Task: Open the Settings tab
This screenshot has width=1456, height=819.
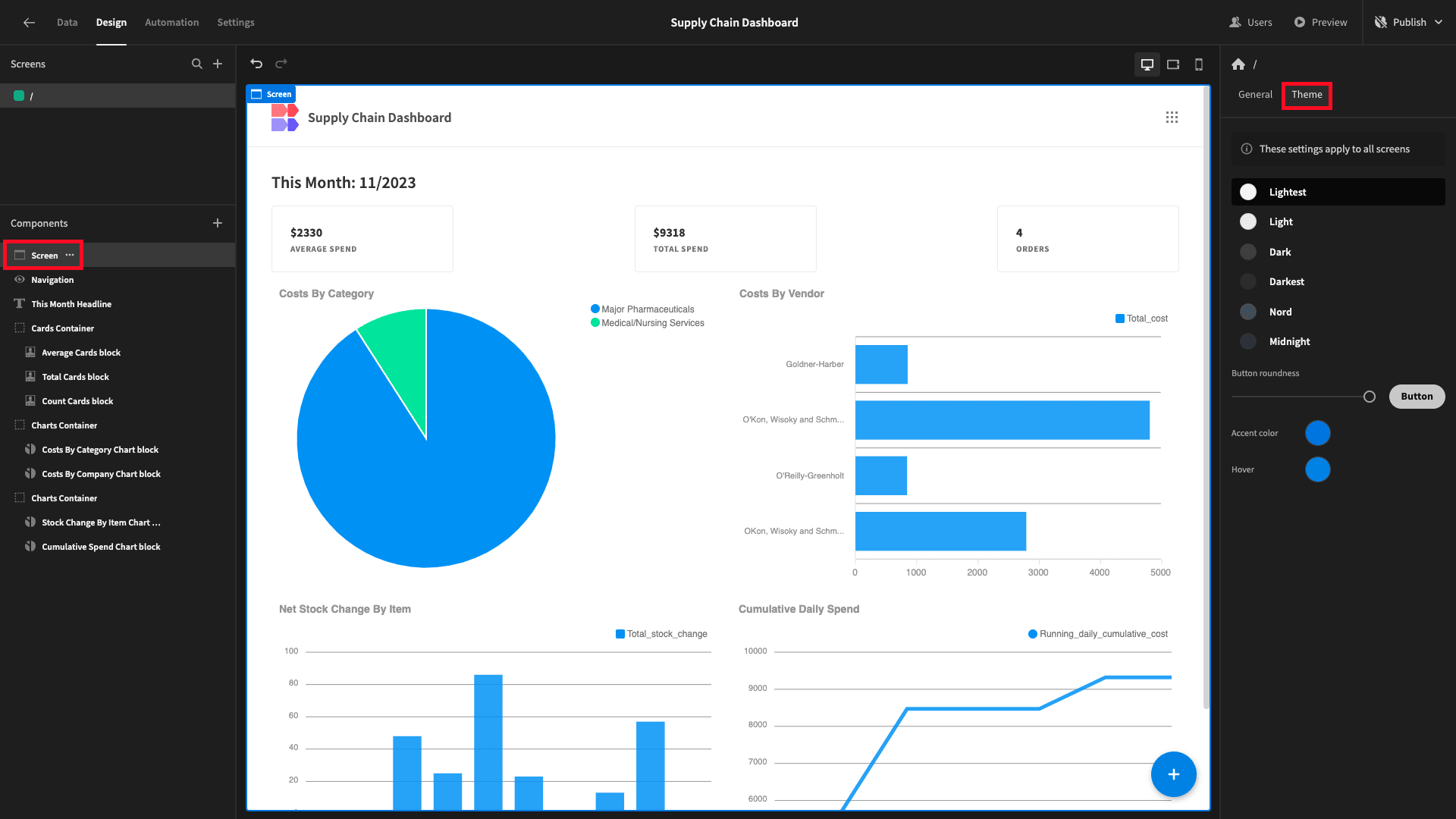Action: coord(236,23)
